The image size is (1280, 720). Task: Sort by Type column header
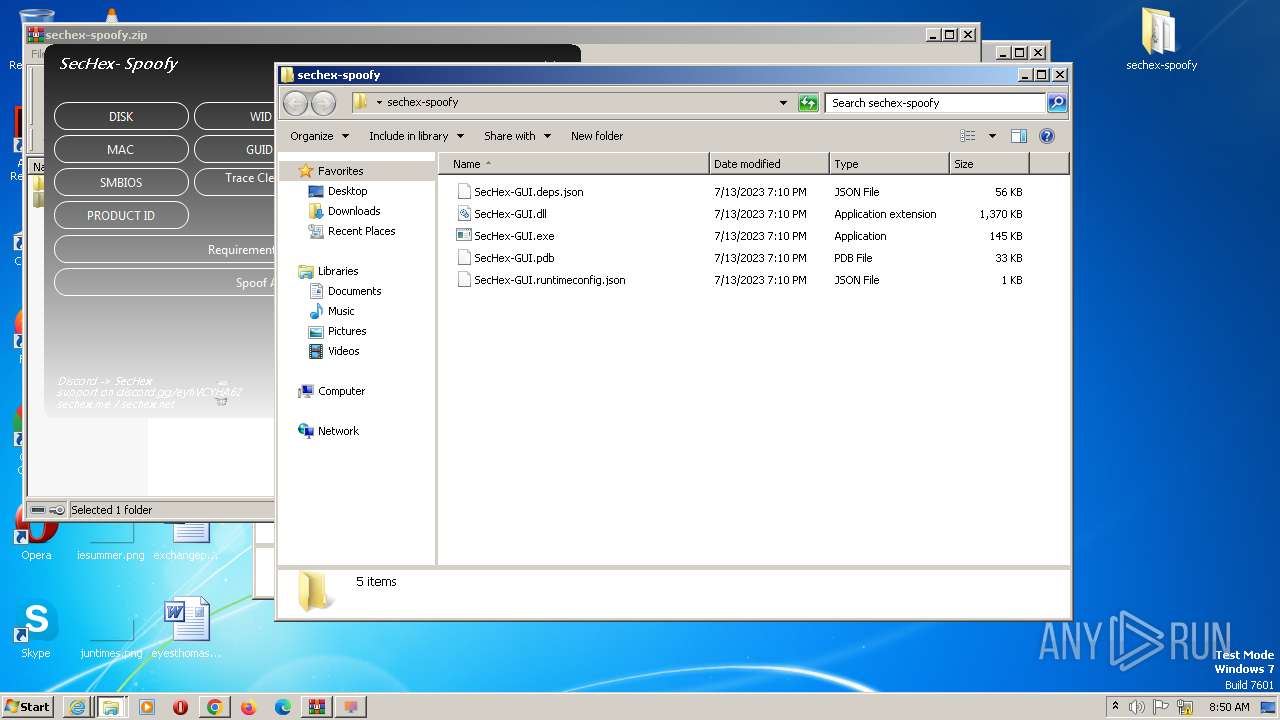point(889,164)
